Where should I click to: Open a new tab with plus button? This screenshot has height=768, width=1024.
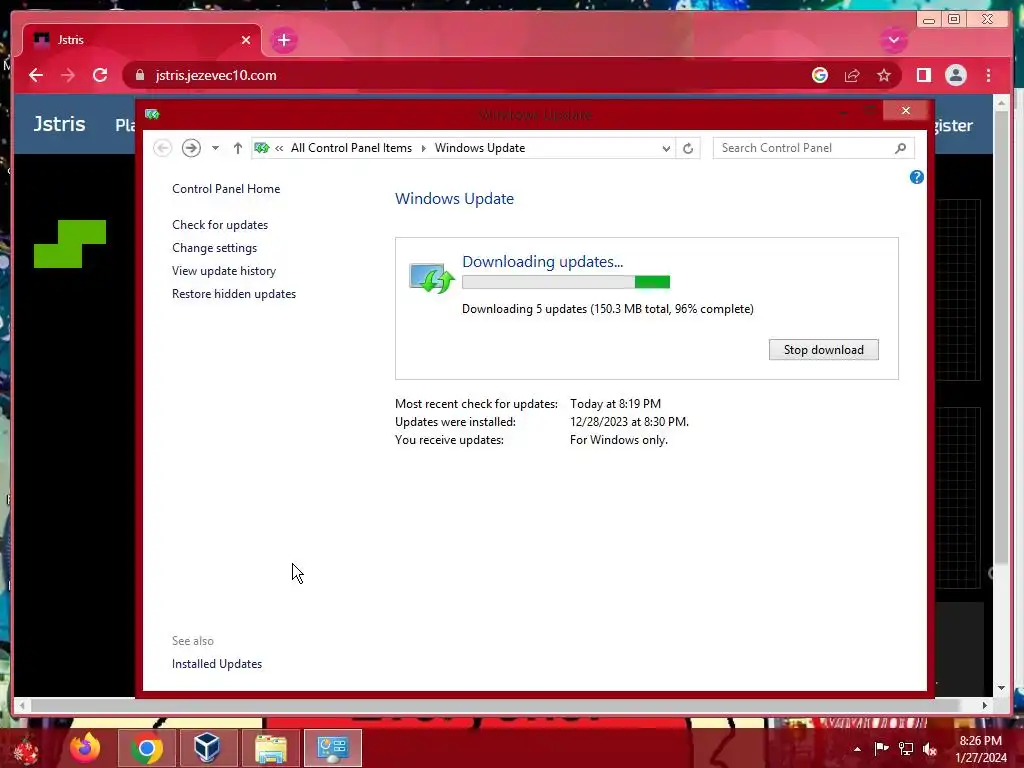pos(283,40)
